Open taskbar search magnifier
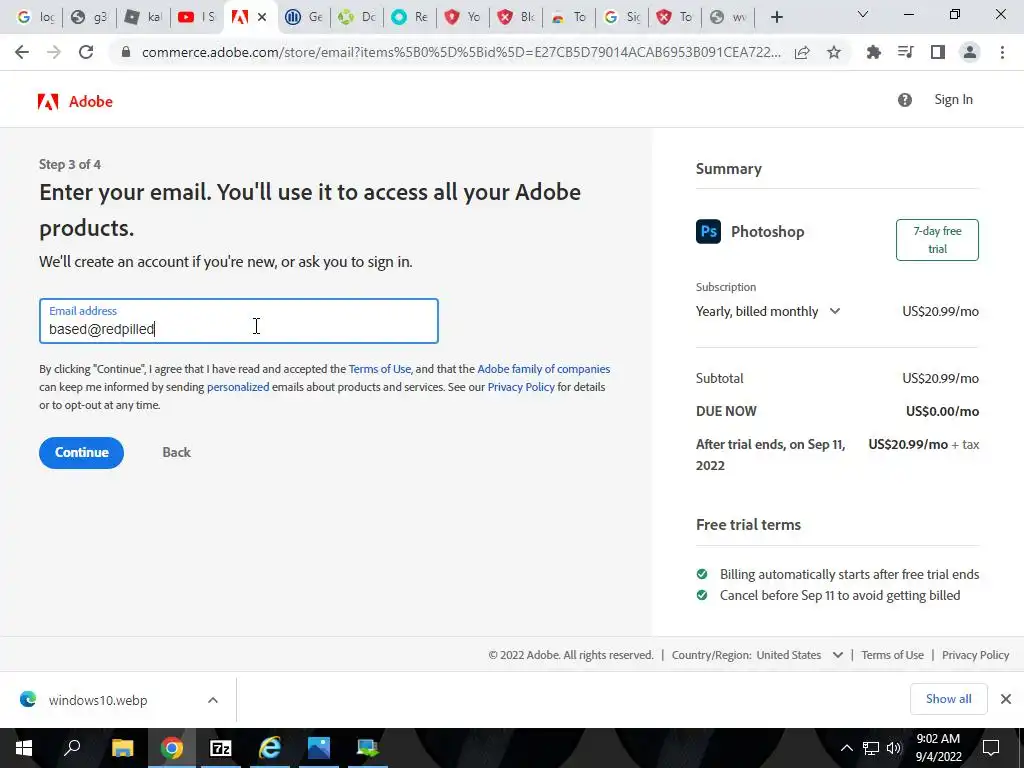 click(72, 748)
